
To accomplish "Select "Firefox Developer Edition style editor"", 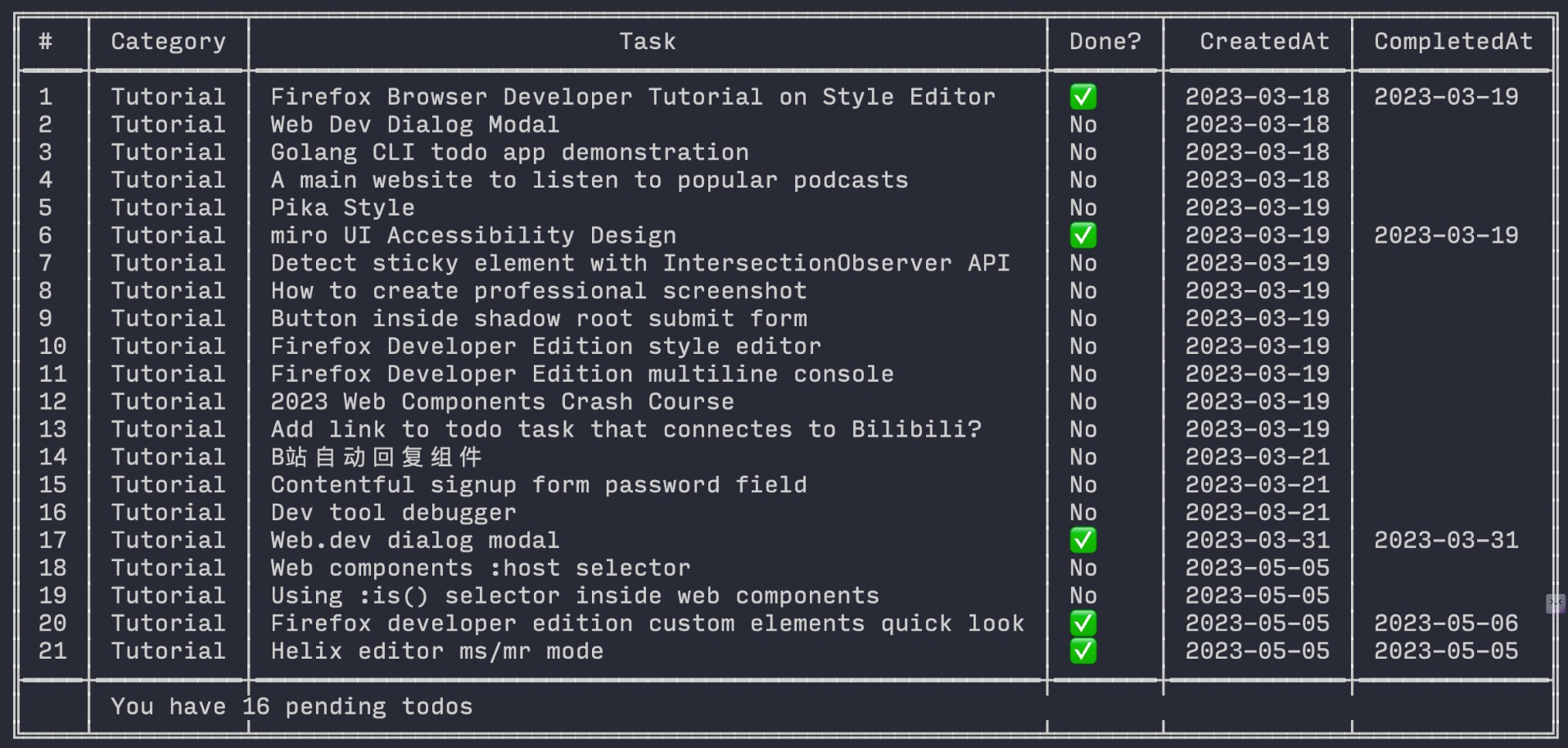I will [546, 347].
